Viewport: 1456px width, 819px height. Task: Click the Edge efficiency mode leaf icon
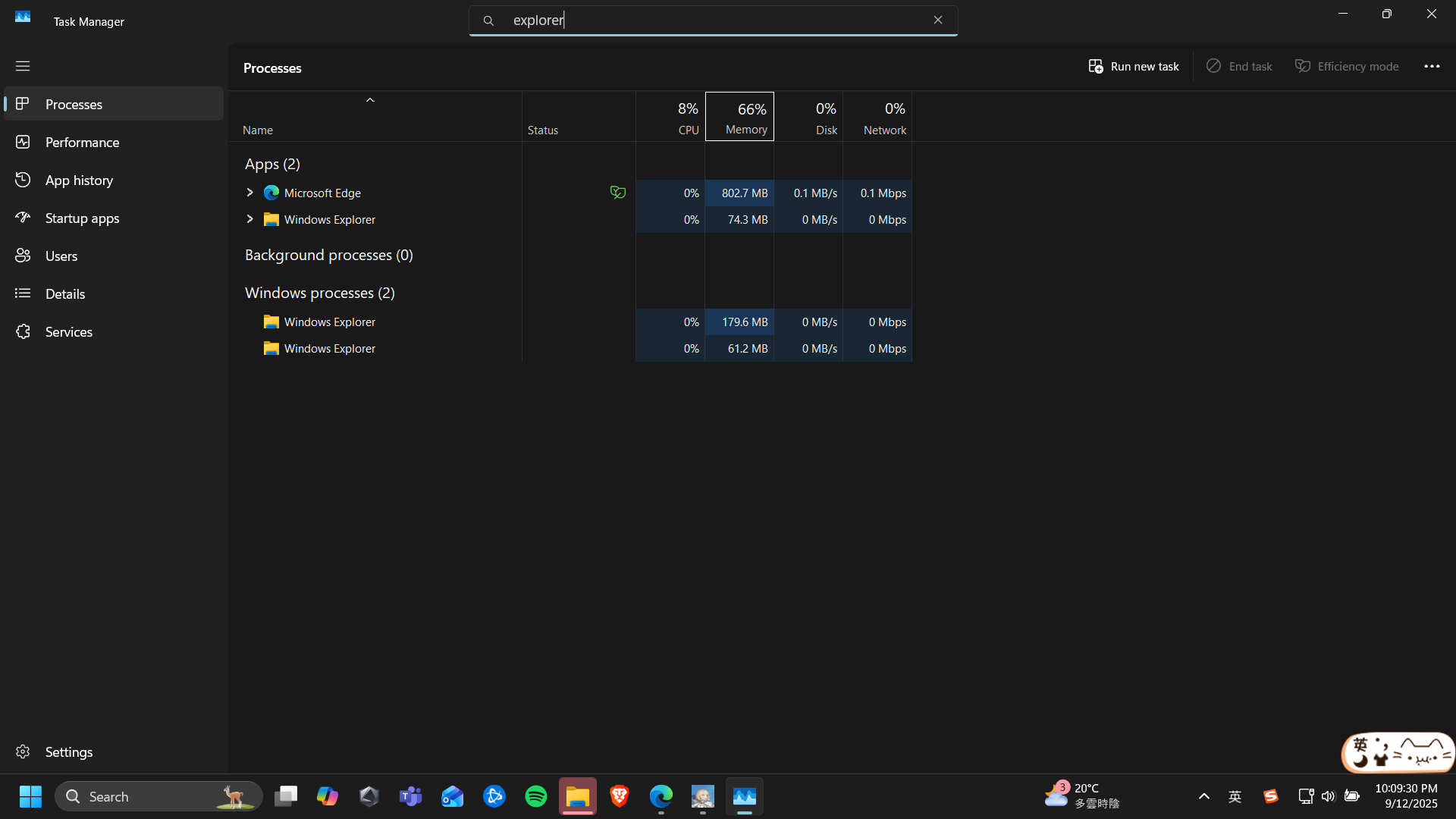[618, 193]
